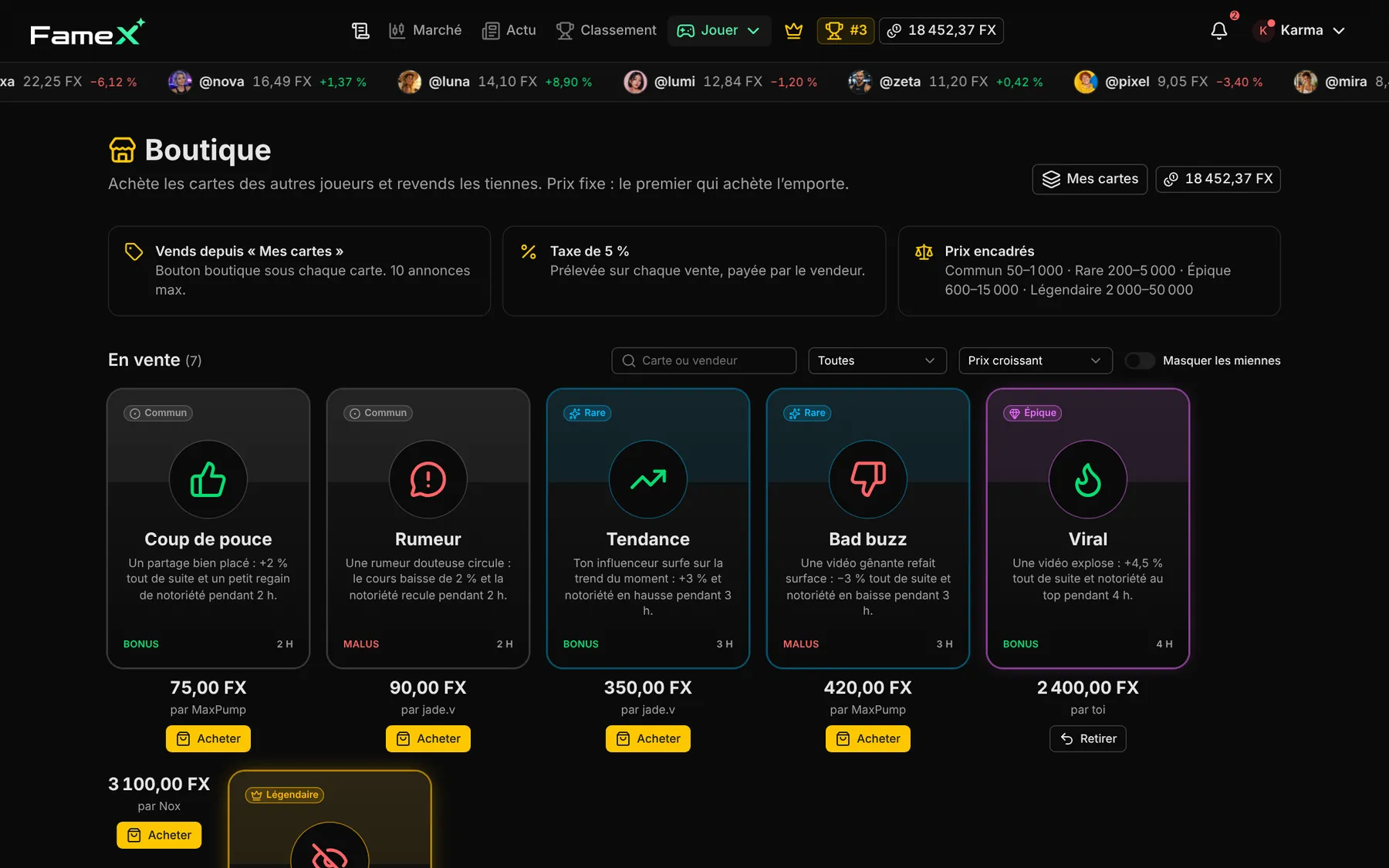Click the #3 rank badge
This screenshot has height=868, width=1389.
(x=846, y=31)
